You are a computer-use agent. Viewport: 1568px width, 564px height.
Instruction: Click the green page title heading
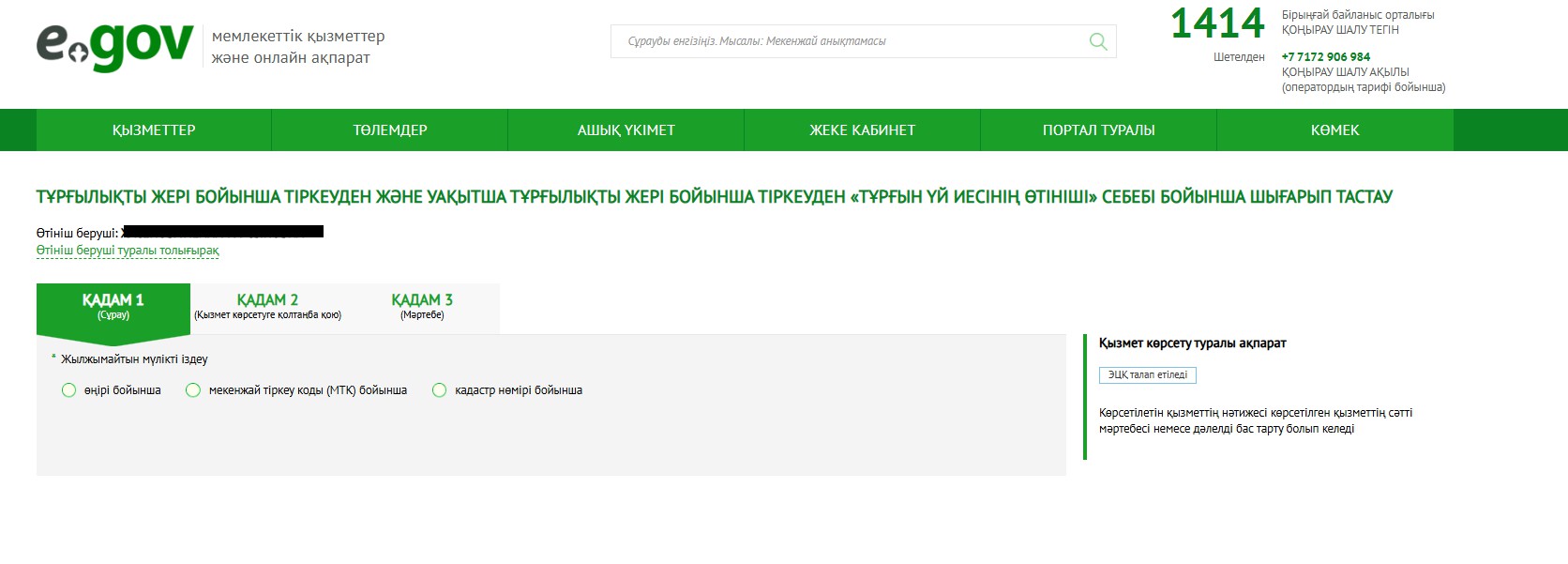pyautogui.click(x=714, y=197)
